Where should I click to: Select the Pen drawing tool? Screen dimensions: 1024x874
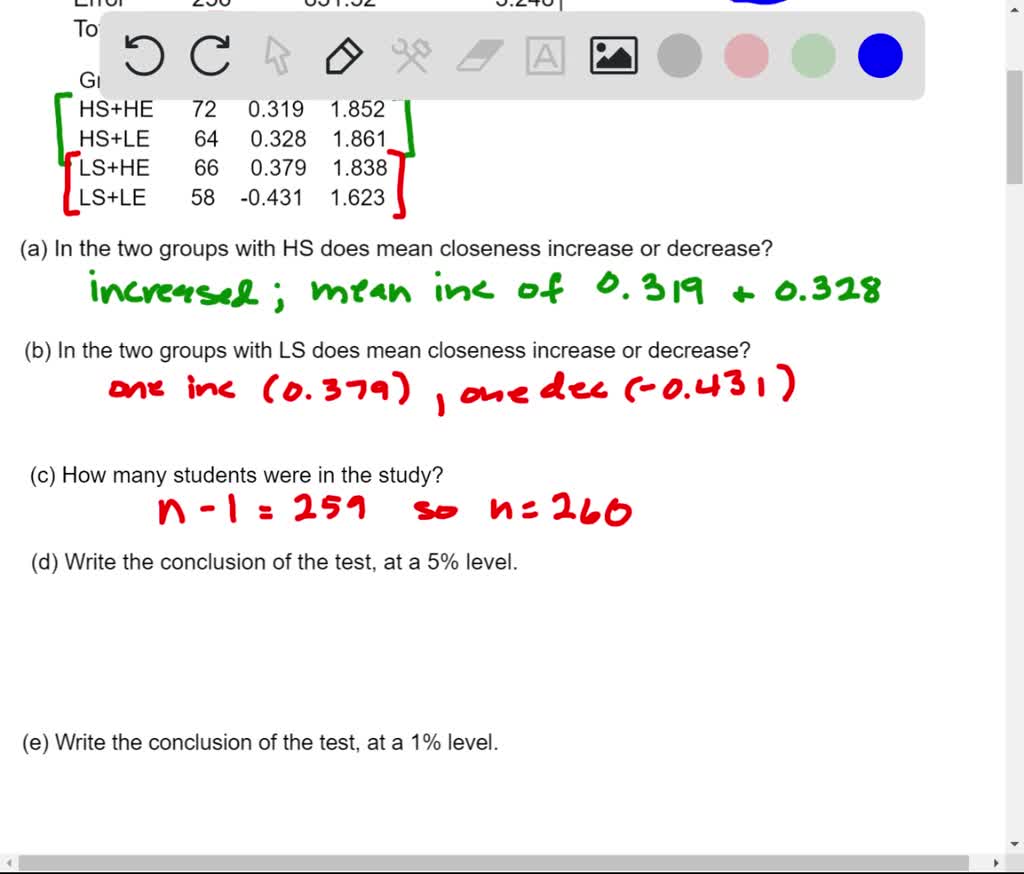(344, 56)
